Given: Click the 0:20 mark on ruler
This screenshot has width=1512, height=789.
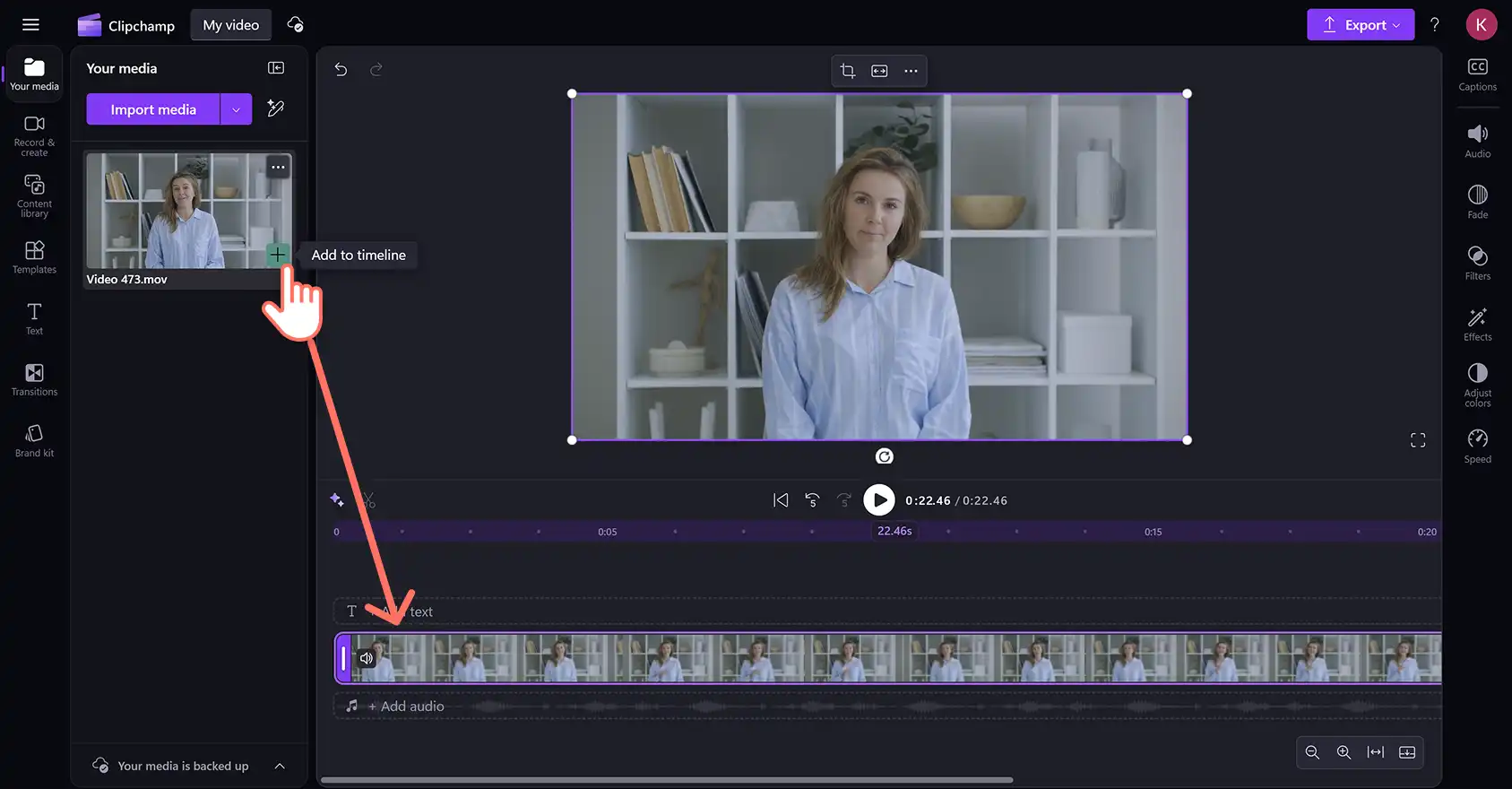Looking at the screenshot, I should click(x=1427, y=532).
